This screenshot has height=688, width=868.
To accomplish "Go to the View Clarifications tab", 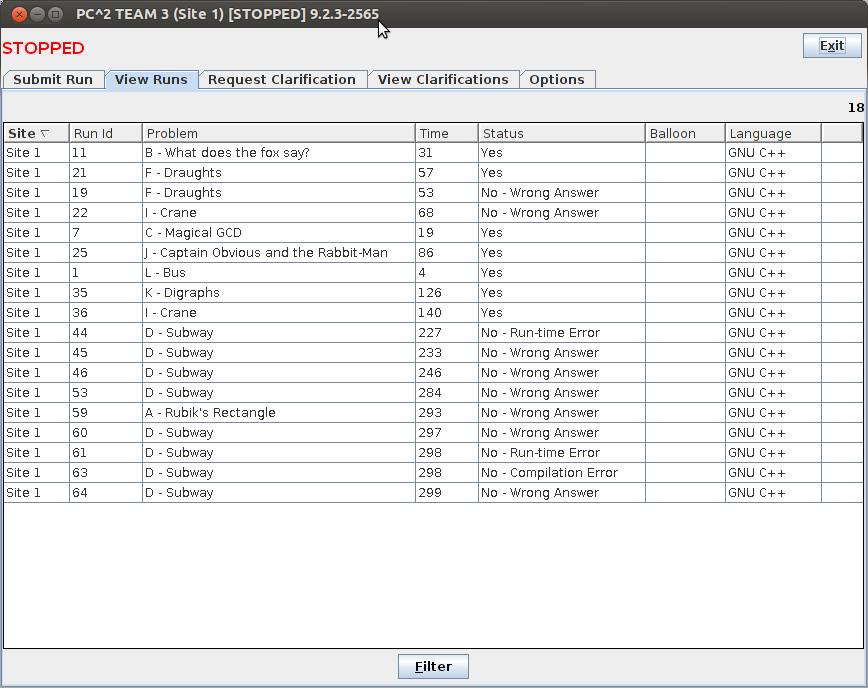I will 443,80.
